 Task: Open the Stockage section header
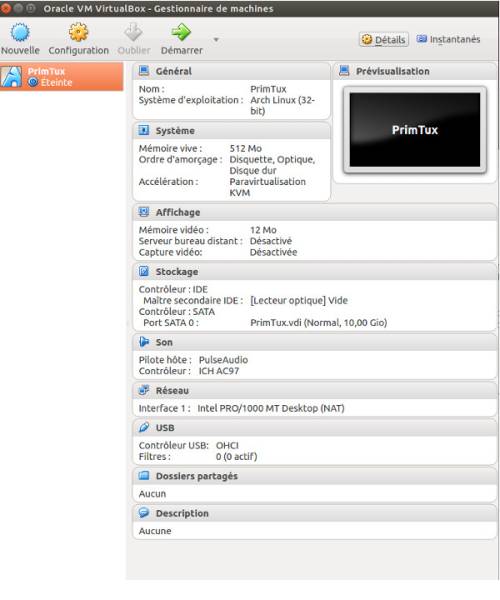point(314,272)
